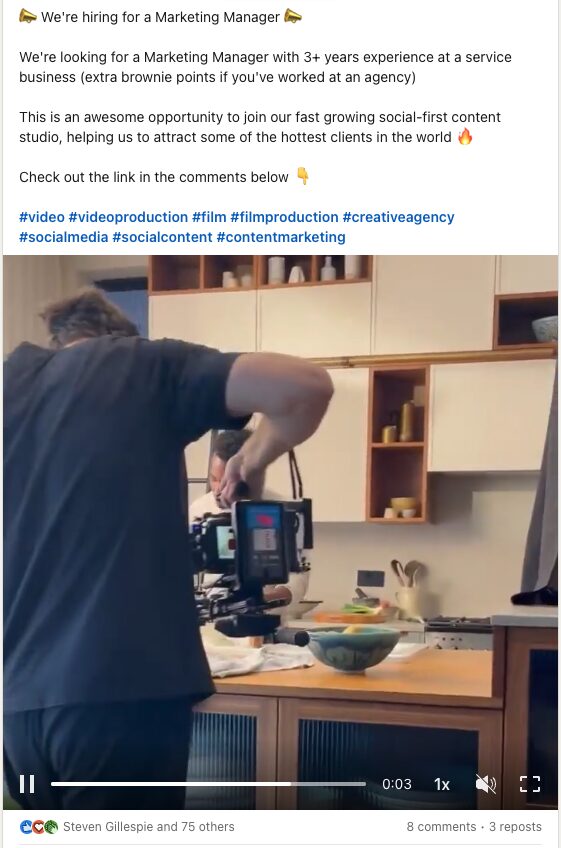Image resolution: width=561 pixels, height=848 pixels.
Task: Enter fullscreen video mode
Action: (x=530, y=784)
